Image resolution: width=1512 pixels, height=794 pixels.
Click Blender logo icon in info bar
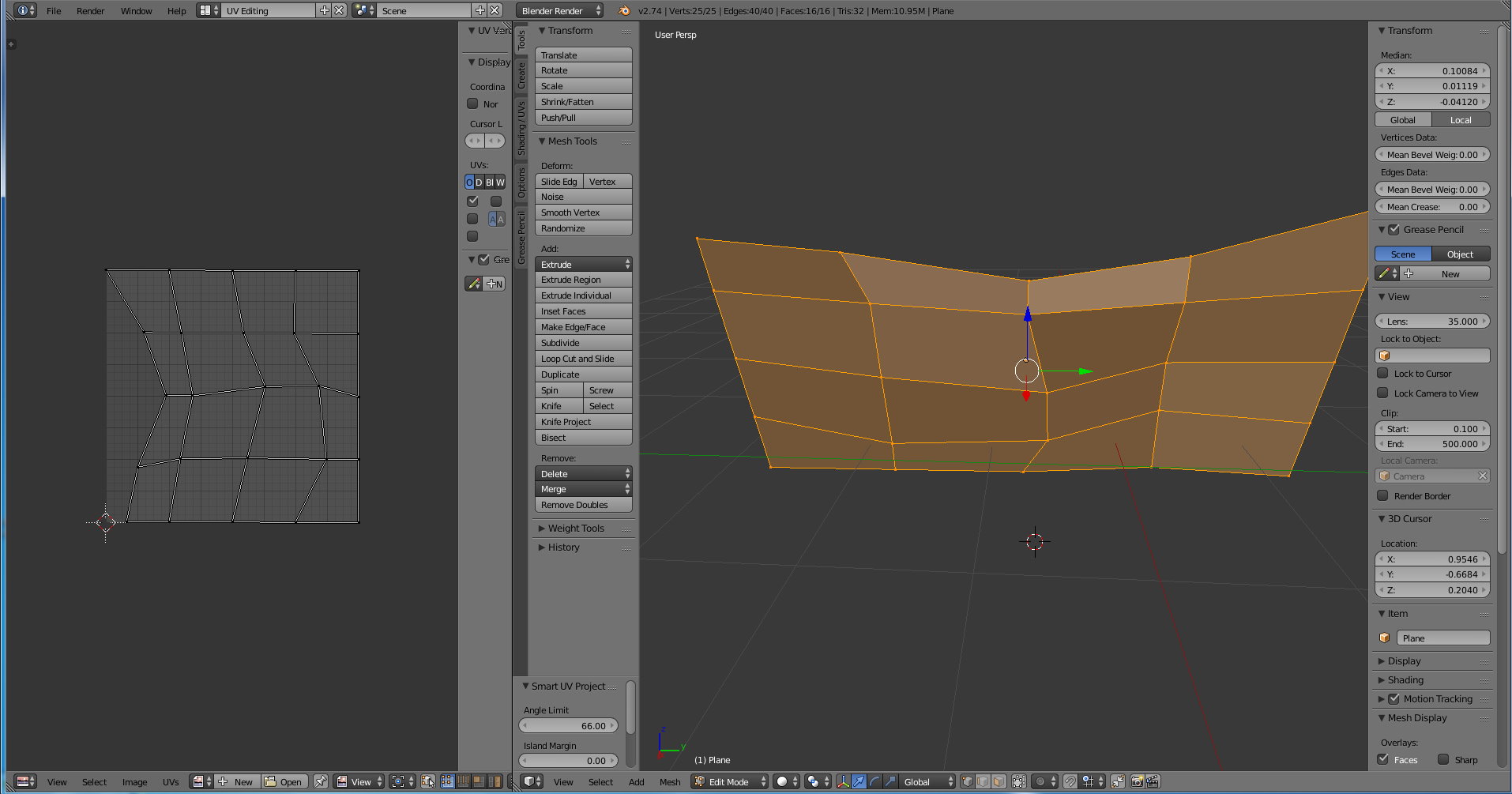click(624, 10)
